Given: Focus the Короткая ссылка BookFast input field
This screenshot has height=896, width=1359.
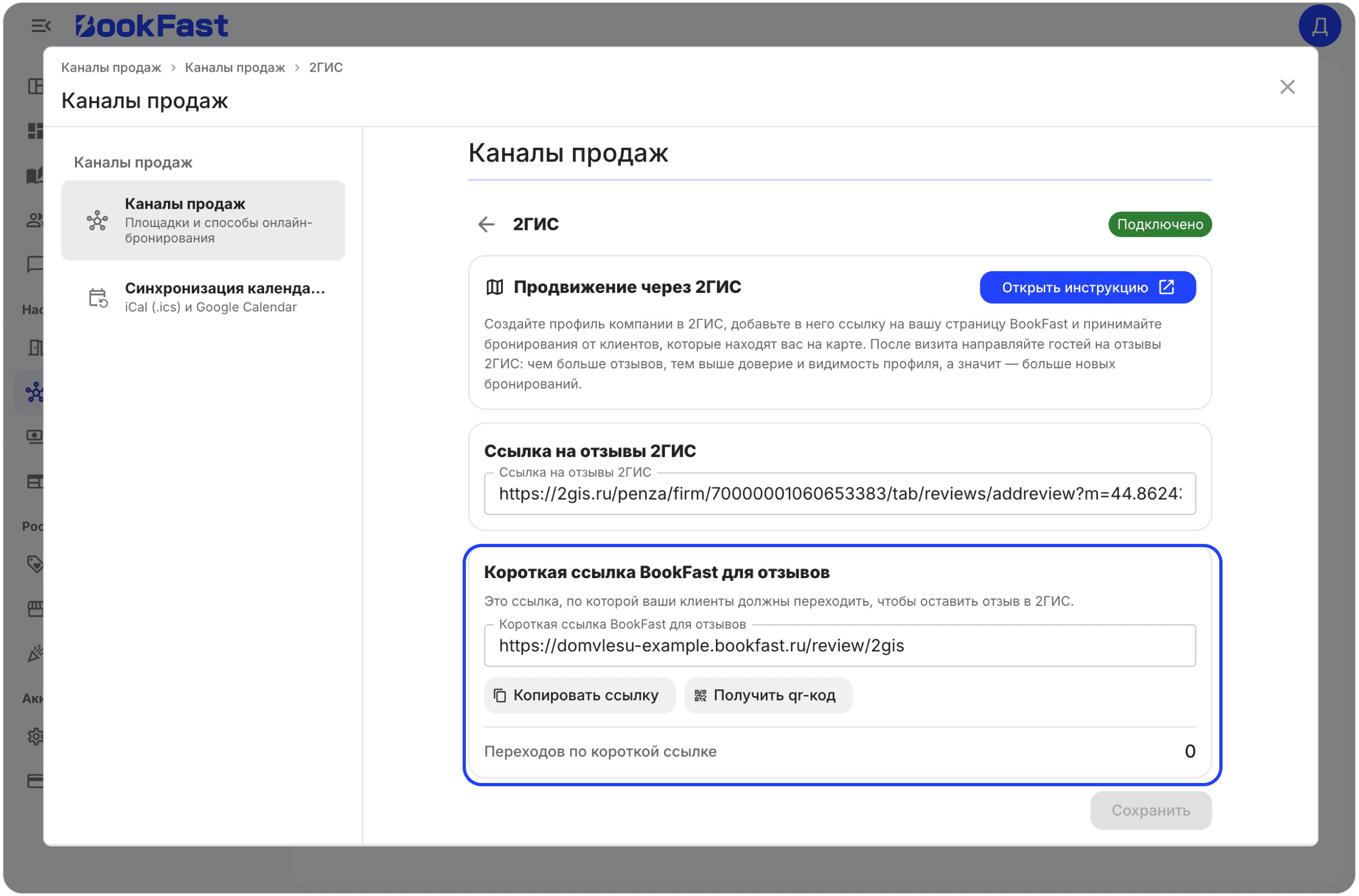Looking at the screenshot, I should click(839, 646).
